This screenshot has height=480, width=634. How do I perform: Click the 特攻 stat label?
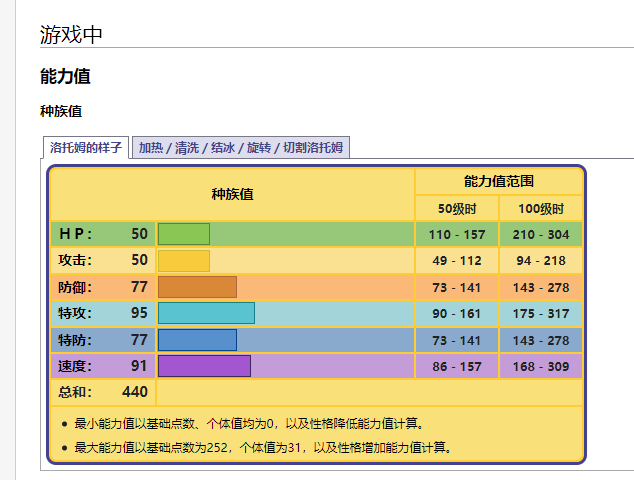tap(75, 313)
